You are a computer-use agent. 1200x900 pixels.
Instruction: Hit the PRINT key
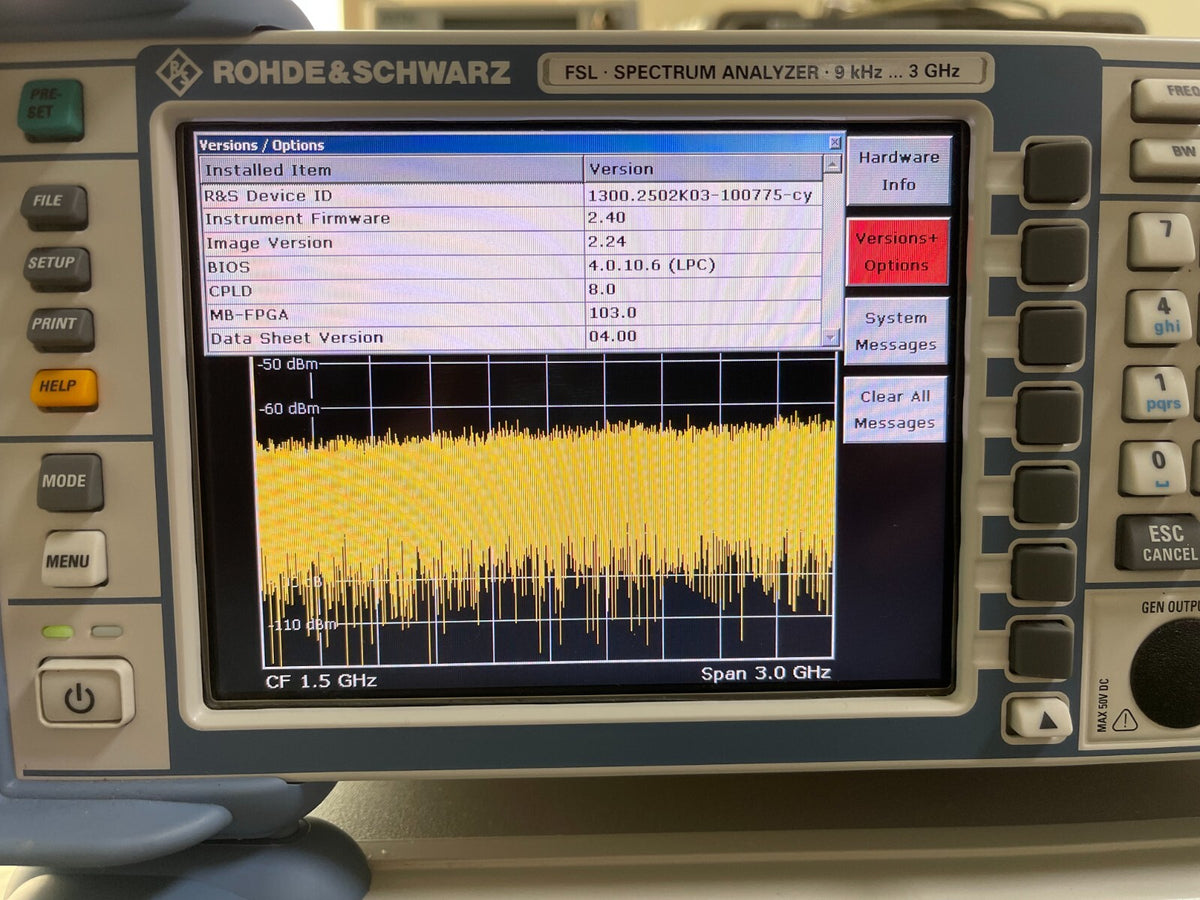coord(60,329)
